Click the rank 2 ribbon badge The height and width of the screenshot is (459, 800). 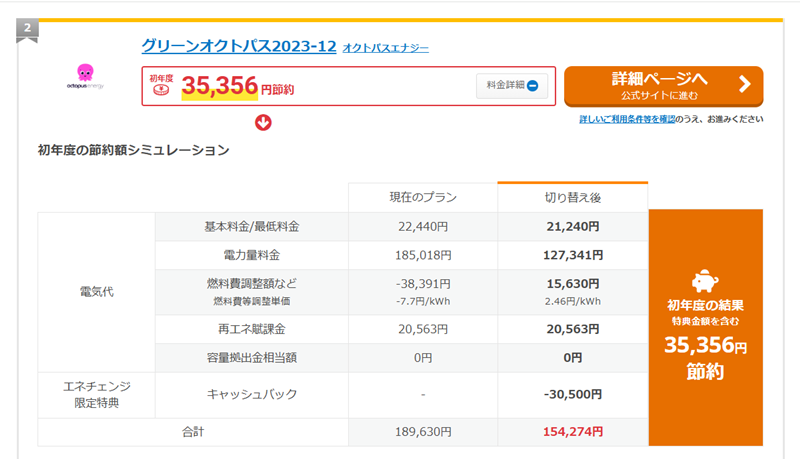click(x=28, y=29)
